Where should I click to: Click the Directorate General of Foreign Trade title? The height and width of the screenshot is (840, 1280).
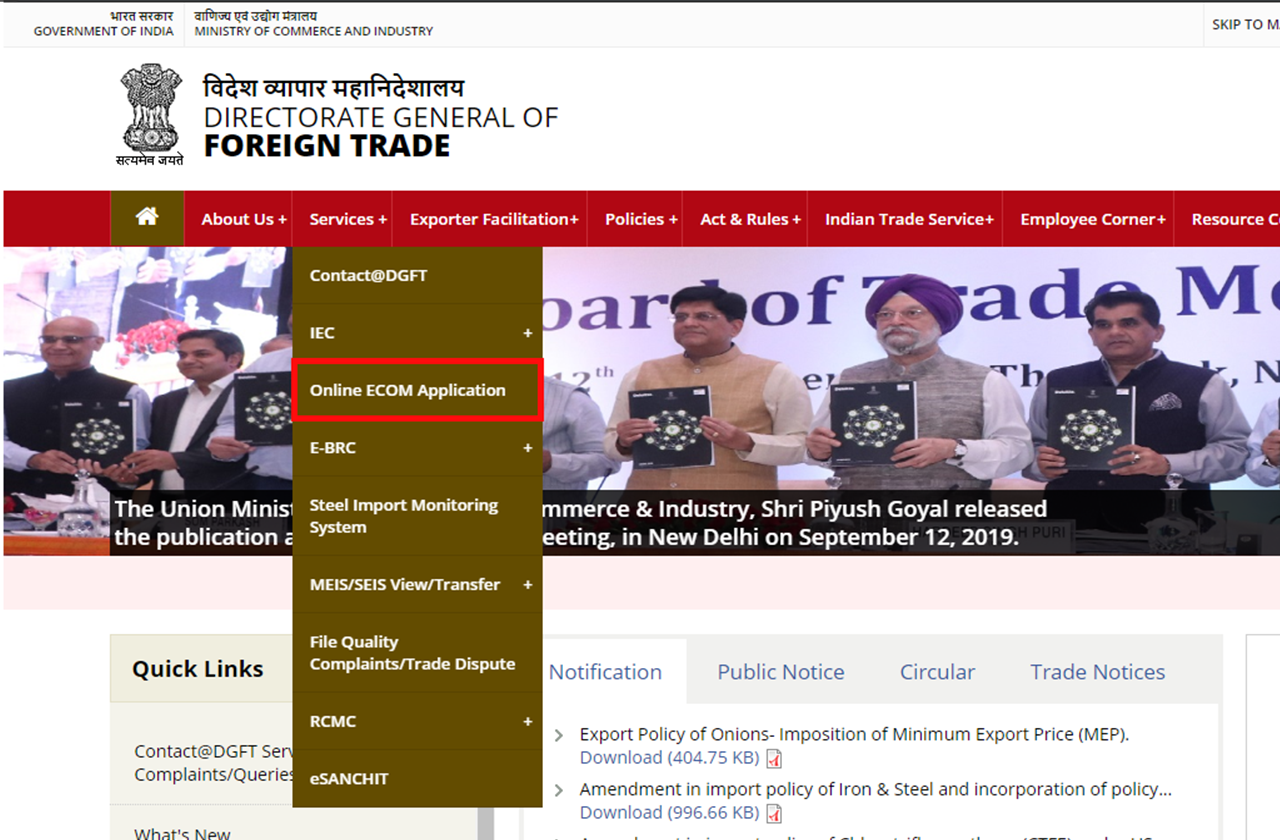click(381, 118)
